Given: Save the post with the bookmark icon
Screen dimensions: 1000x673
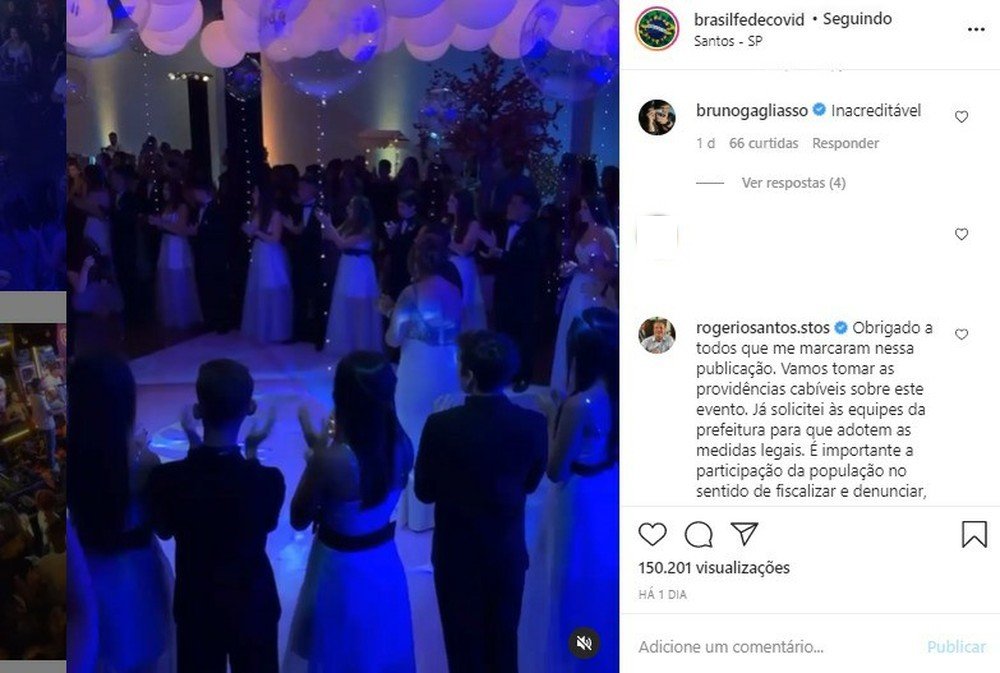Looking at the screenshot, I should (x=974, y=534).
